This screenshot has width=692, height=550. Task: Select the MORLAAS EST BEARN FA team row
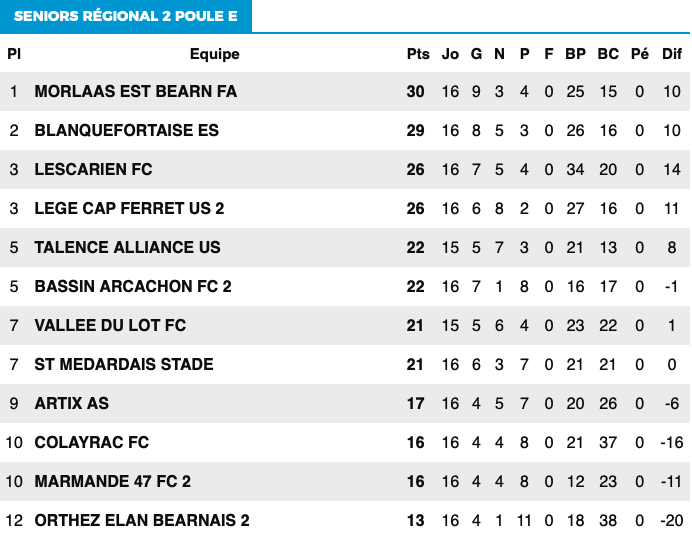tap(345, 91)
